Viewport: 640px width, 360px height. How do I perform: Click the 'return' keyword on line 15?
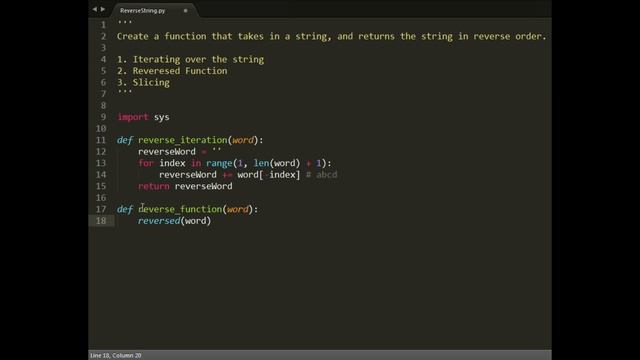pos(153,186)
